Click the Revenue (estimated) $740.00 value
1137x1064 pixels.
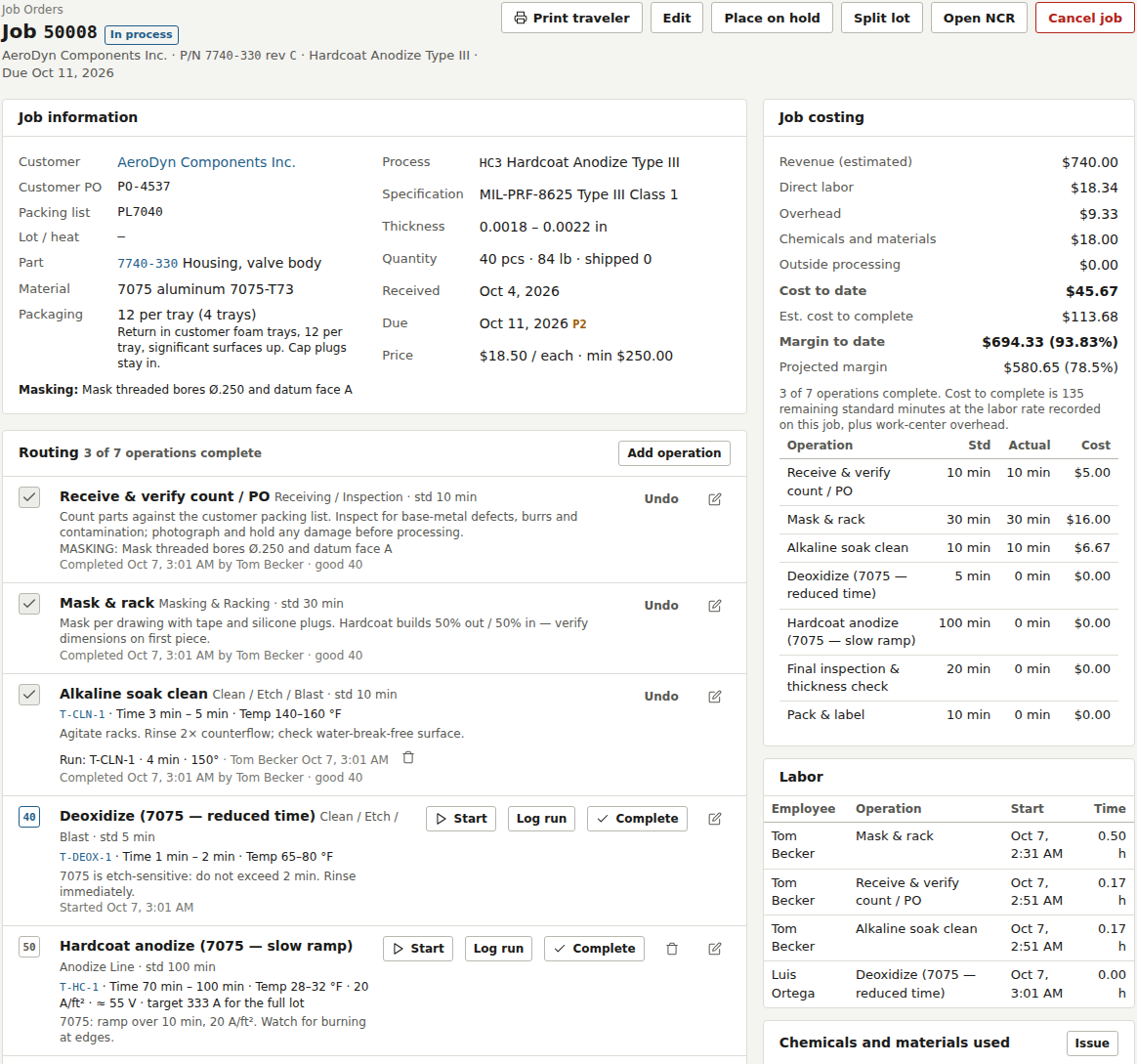point(1089,162)
